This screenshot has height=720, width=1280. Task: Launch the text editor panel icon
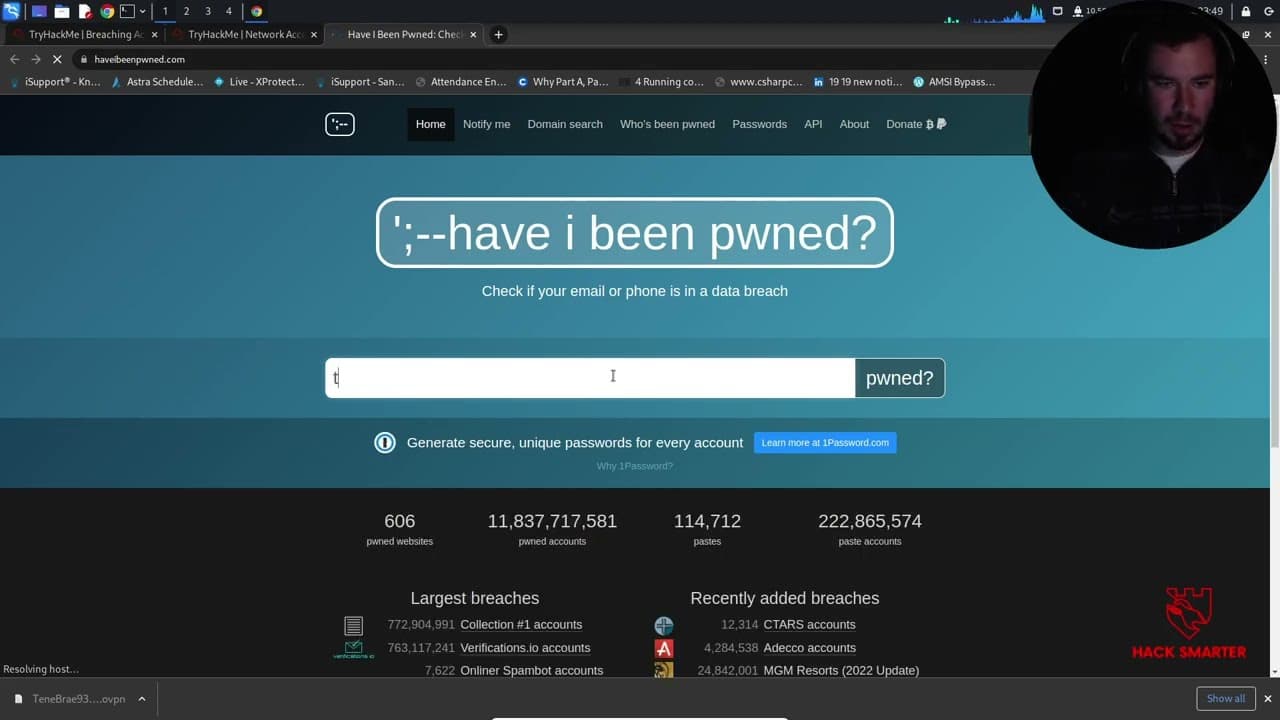pos(85,11)
